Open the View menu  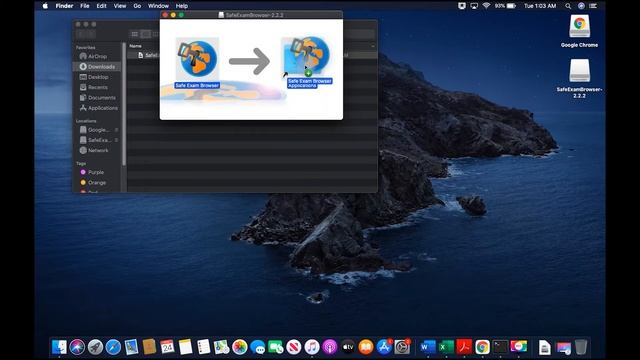pos(120,6)
